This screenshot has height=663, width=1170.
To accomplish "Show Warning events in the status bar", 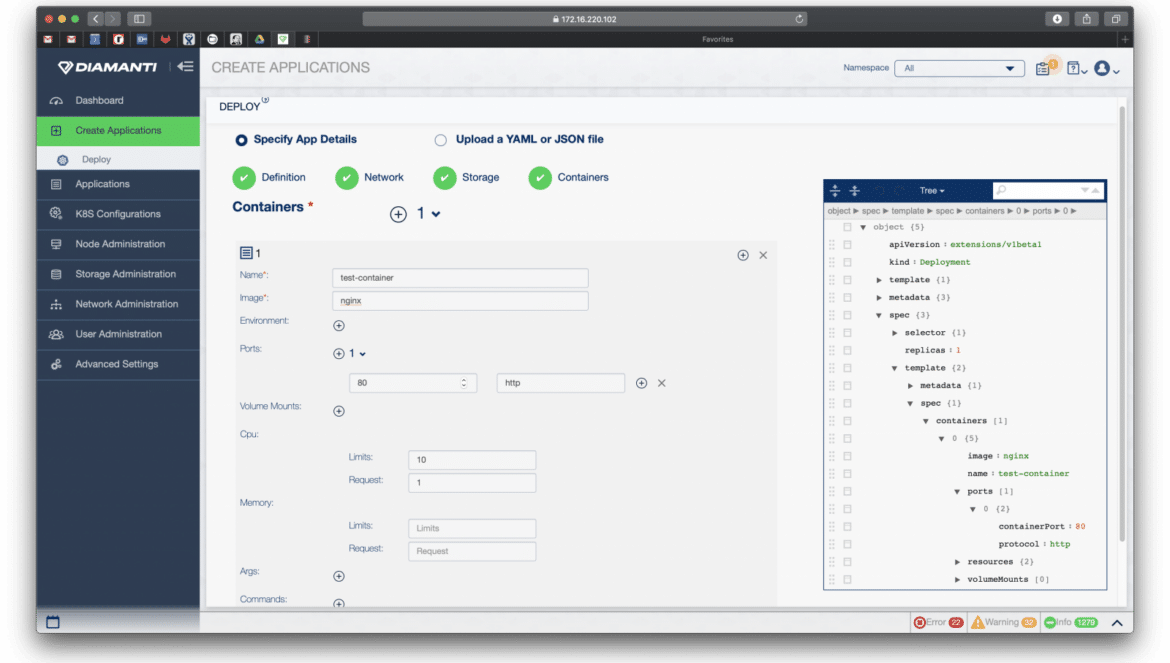I will (x=1004, y=622).
